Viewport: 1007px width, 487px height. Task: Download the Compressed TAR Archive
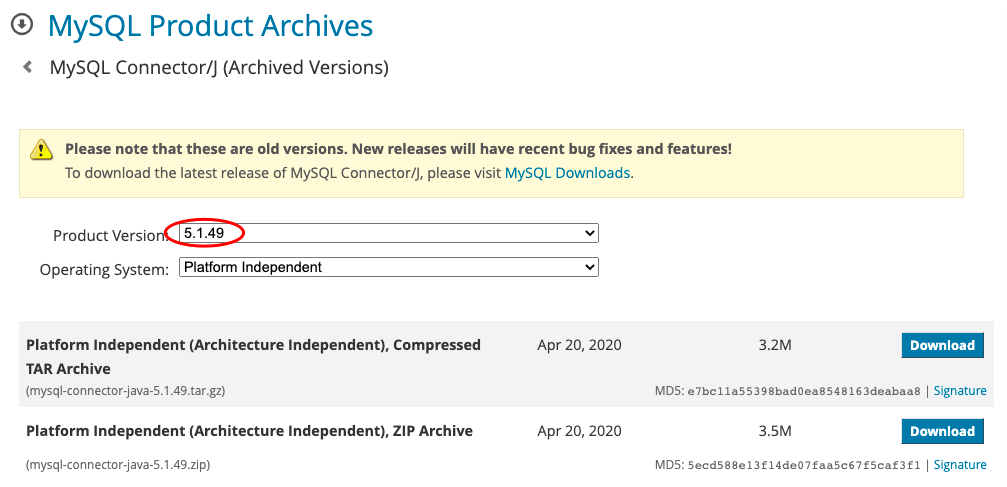[942, 346]
